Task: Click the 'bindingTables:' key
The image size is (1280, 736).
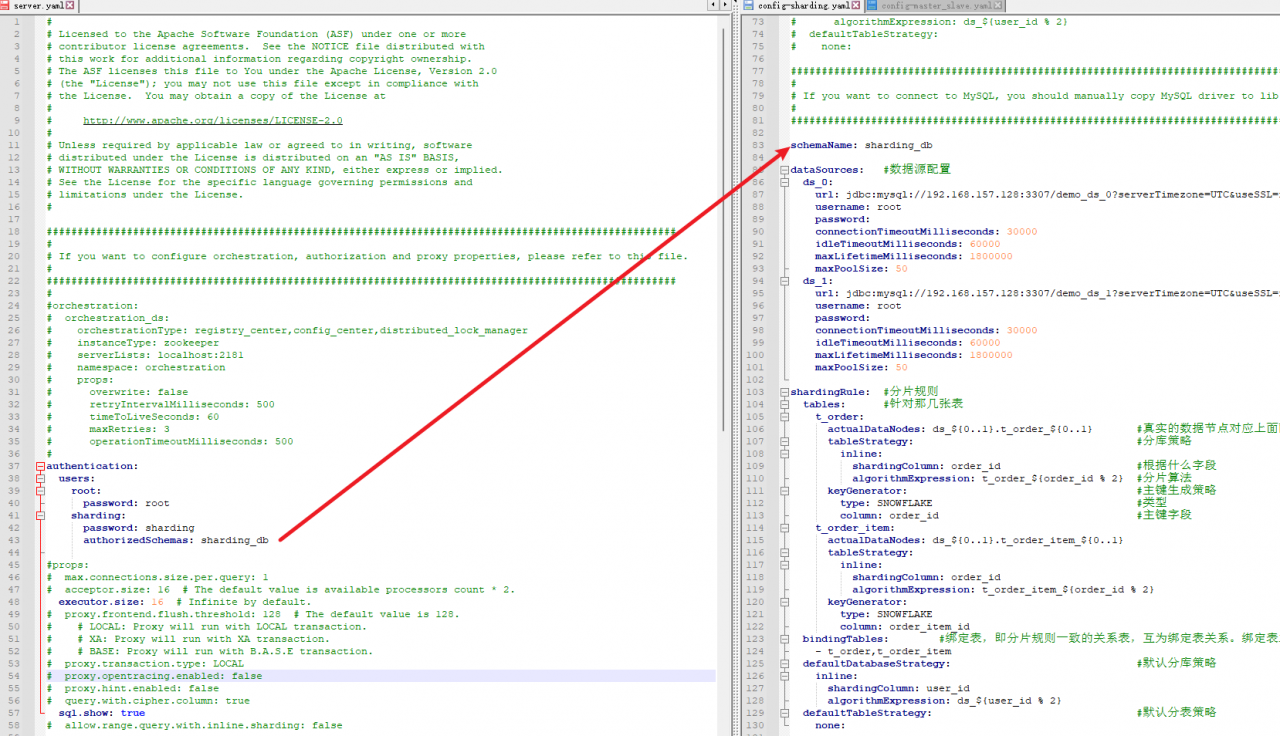Action: pyautogui.click(x=844, y=638)
